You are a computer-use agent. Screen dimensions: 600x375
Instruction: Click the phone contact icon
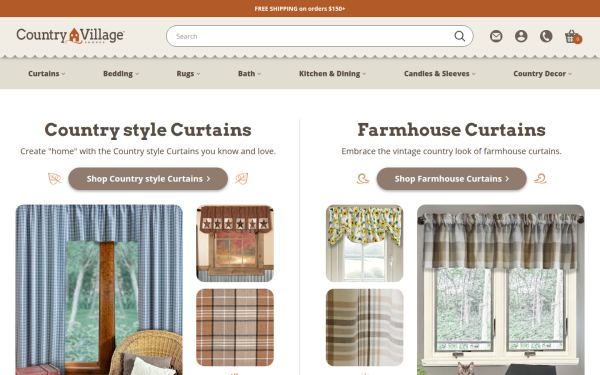(546, 36)
